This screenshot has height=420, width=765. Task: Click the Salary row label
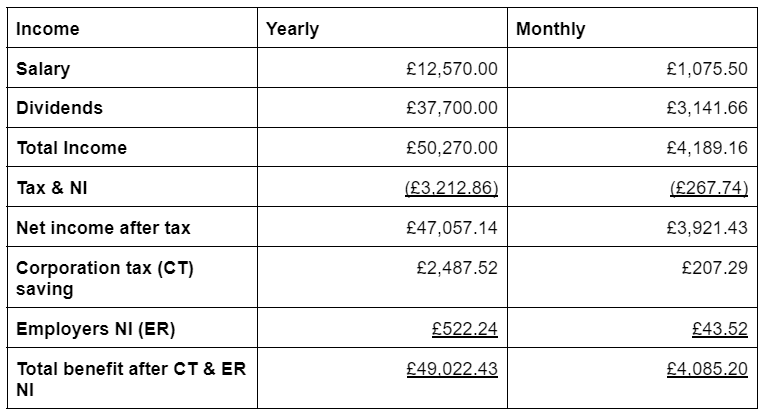pyautogui.click(x=43, y=69)
